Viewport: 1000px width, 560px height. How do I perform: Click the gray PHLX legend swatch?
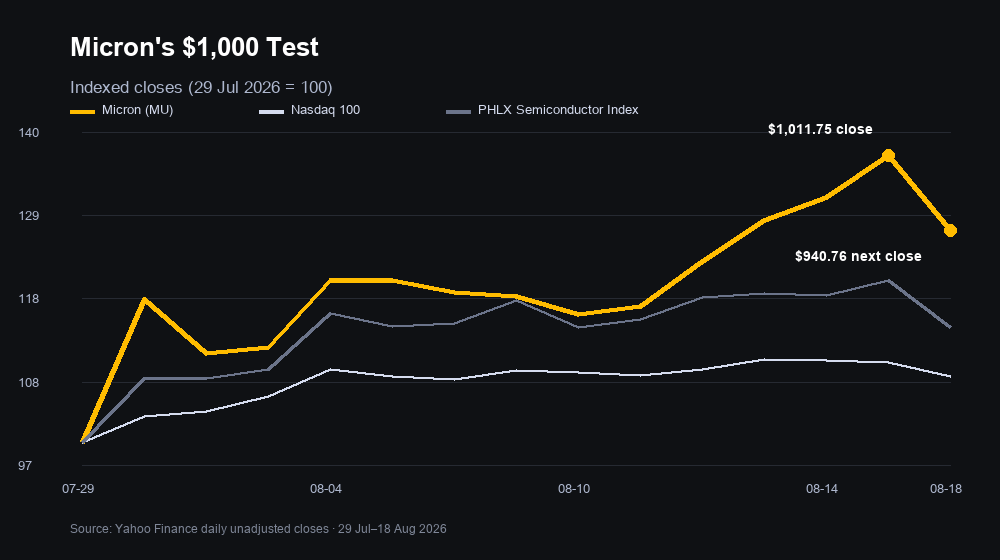pos(458,112)
